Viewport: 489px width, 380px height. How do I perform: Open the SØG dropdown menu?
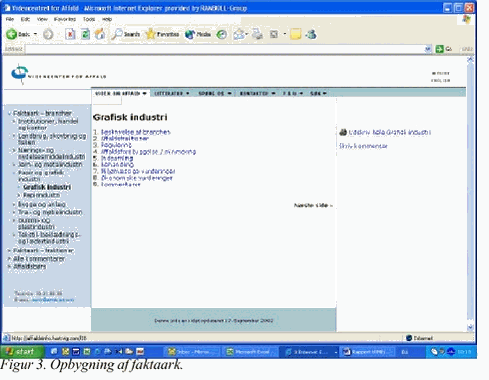pyautogui.click(x=318, y=93)
